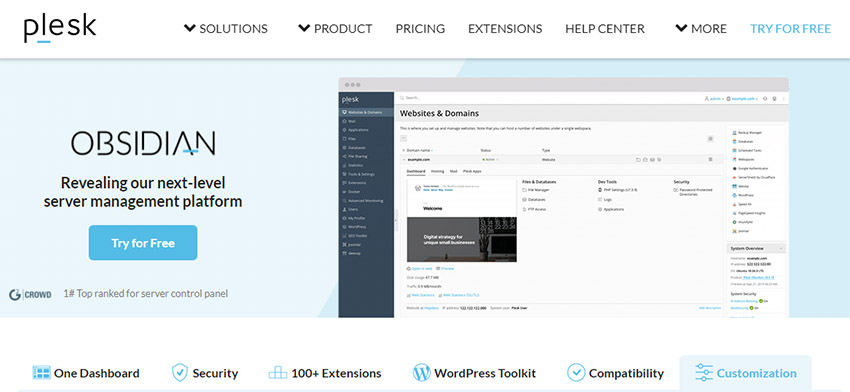Click the Preview link below the thumbnail
The width and height of the screenshot is (850, 392).
pos(445,268)
